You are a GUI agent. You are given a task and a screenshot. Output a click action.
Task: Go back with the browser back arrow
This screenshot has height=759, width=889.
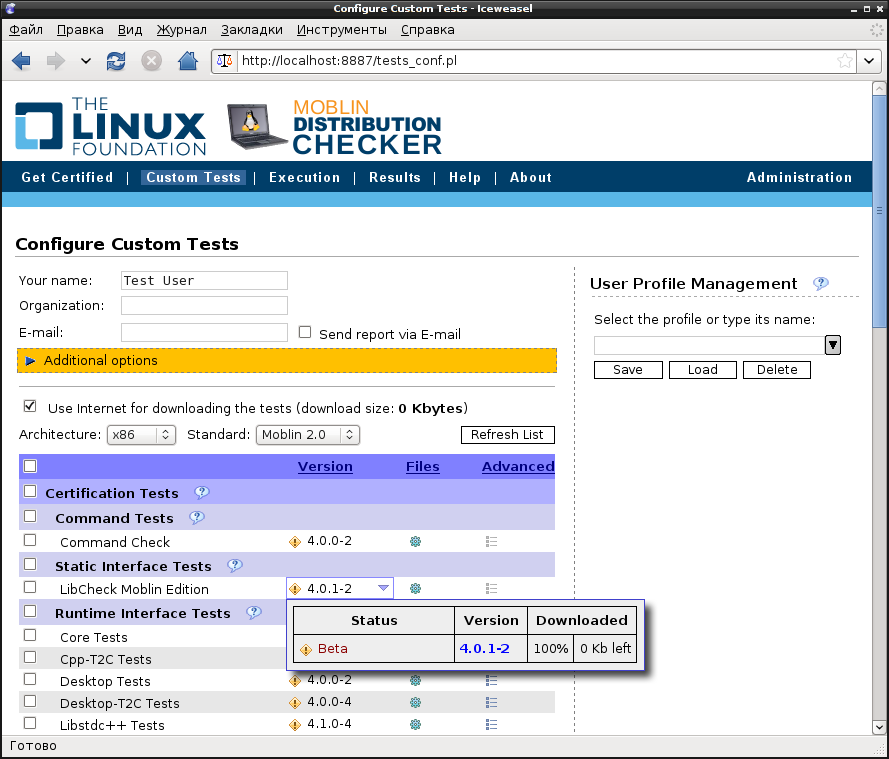(x=21, y=61)
